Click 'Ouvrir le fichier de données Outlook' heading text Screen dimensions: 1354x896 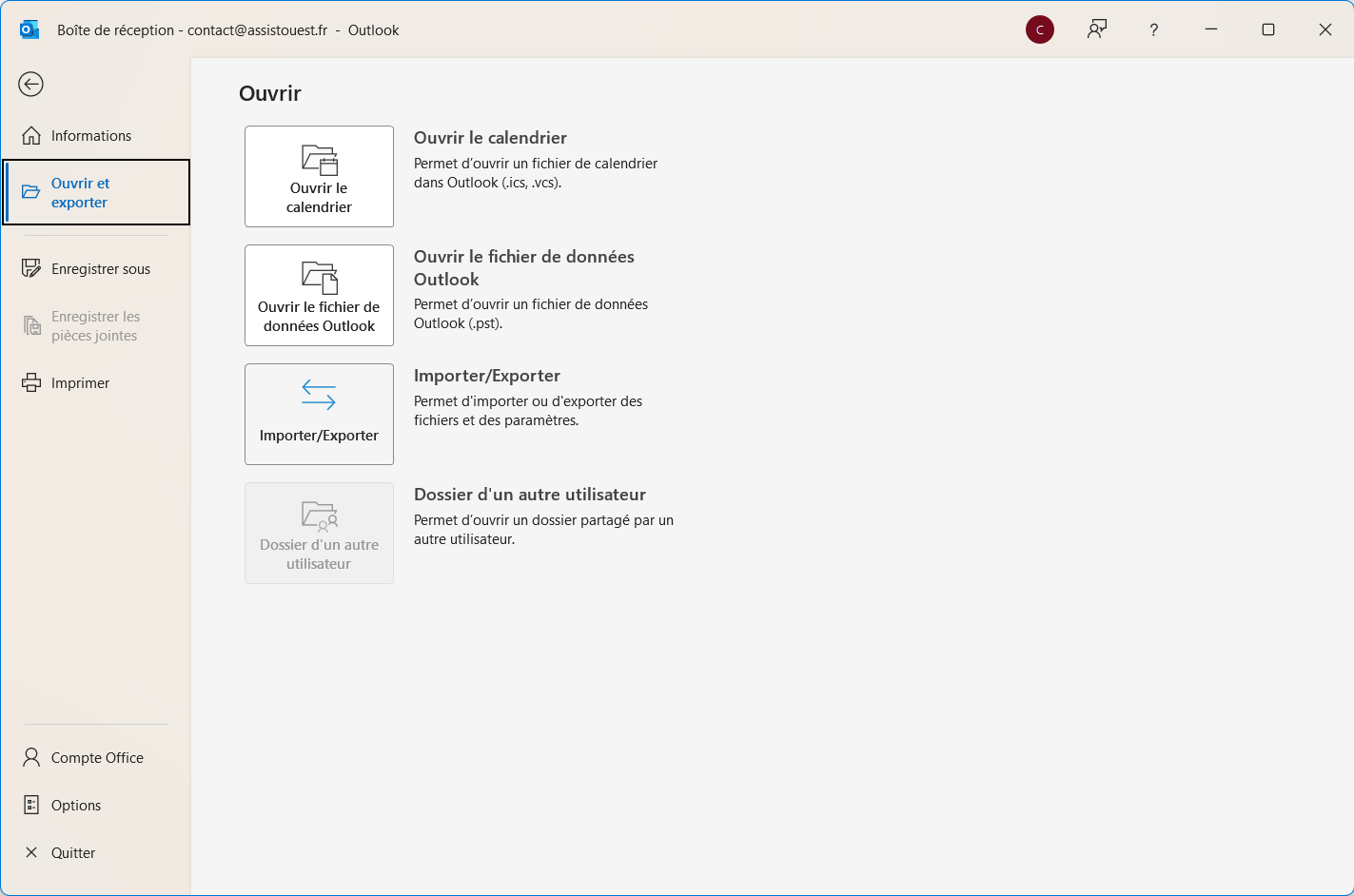(524, 268)
